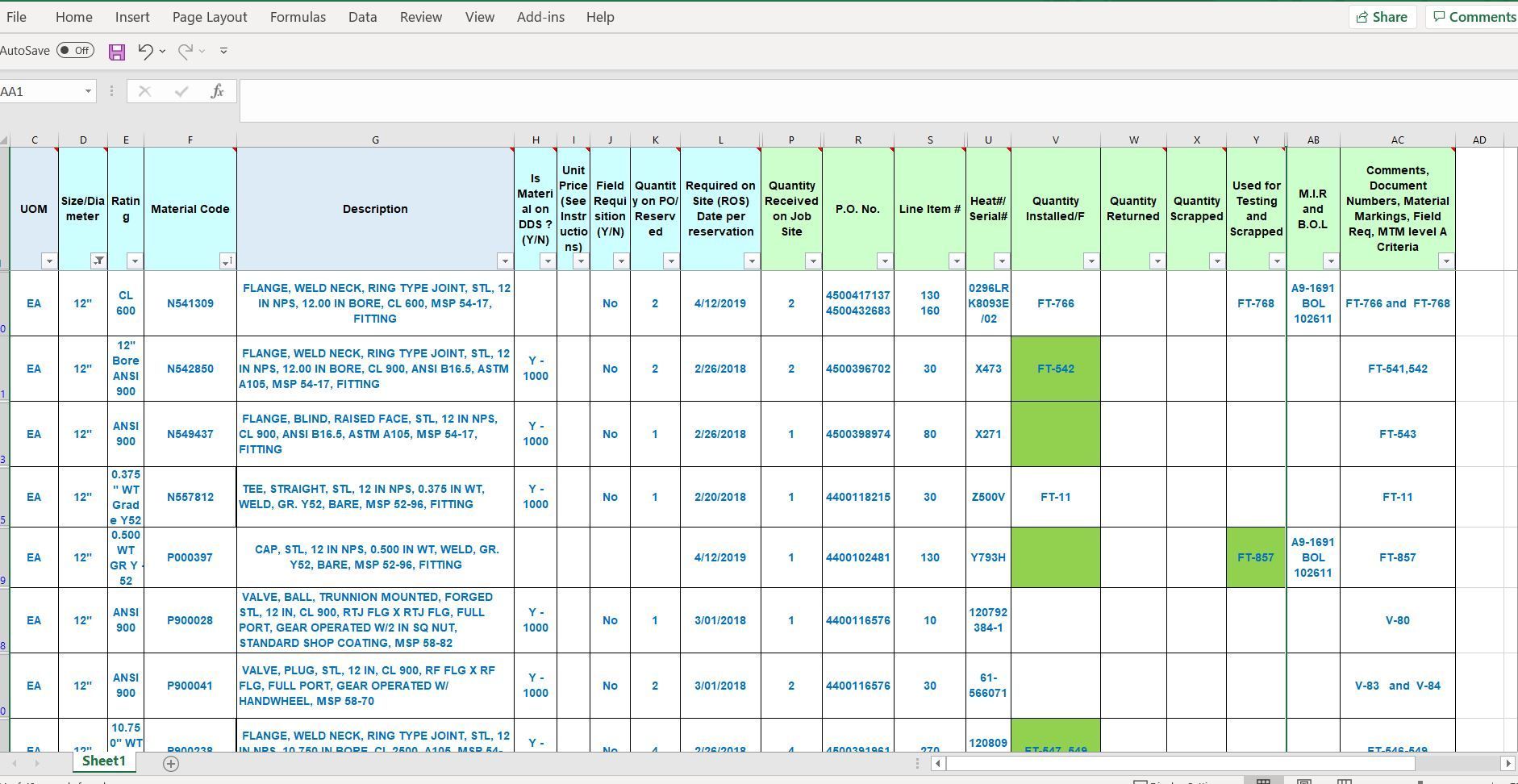
Task: Open the Material Code filter dropdown
Action: pos(227,261)
